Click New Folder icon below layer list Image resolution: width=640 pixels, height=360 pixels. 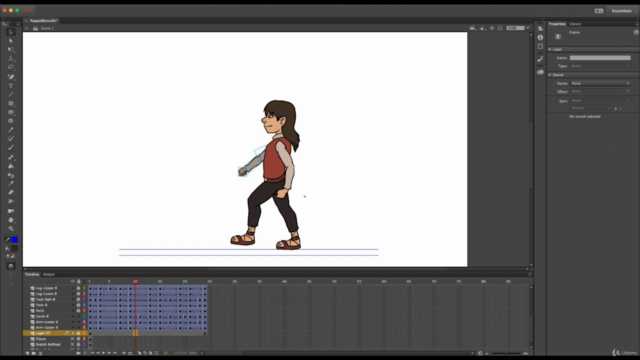(33, 353)
